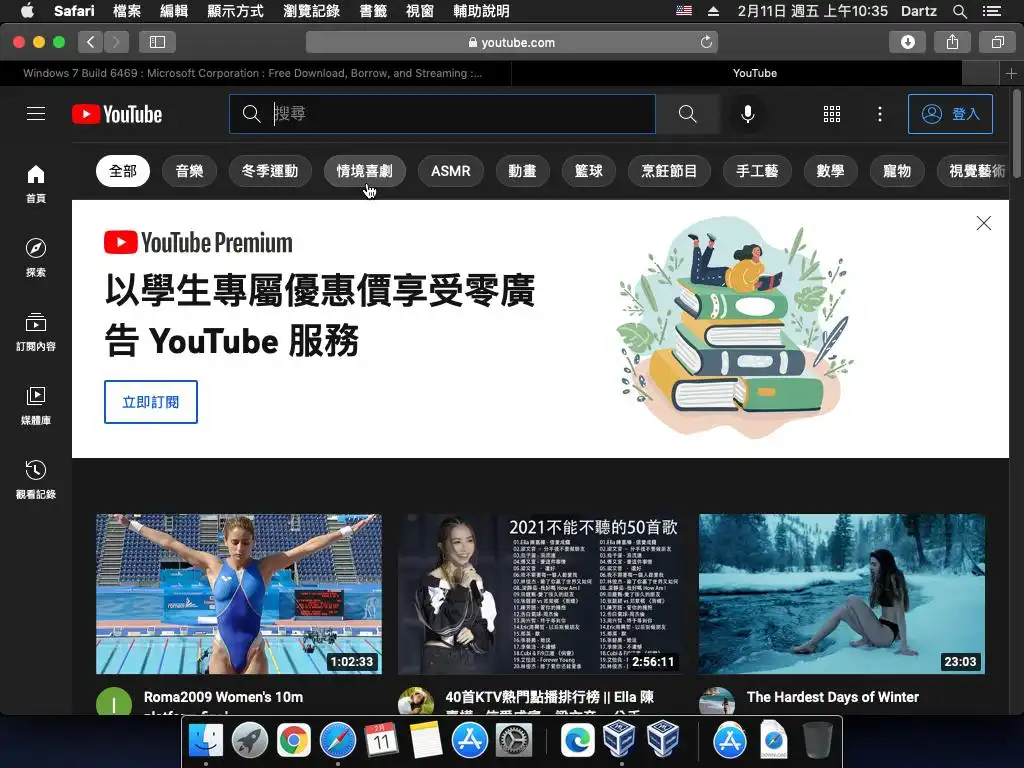This screenshot has width=1024, height=768.
Task: Show Safari's tab overview
Action: coord(997,42)
